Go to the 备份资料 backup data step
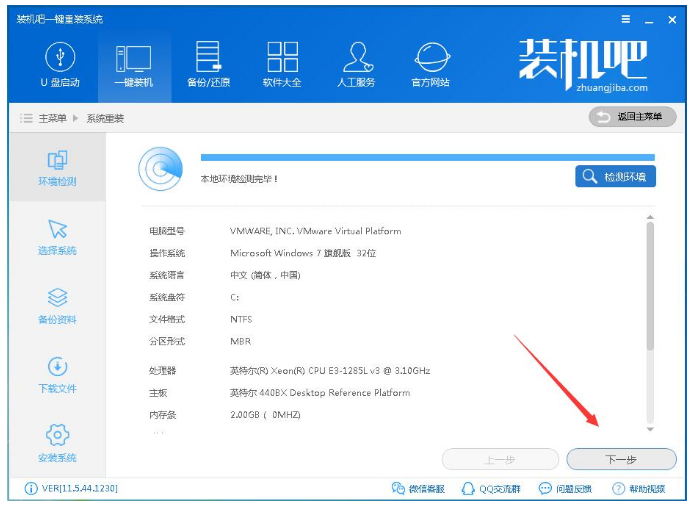The image size is (694, 506). (x=58, y=306)
